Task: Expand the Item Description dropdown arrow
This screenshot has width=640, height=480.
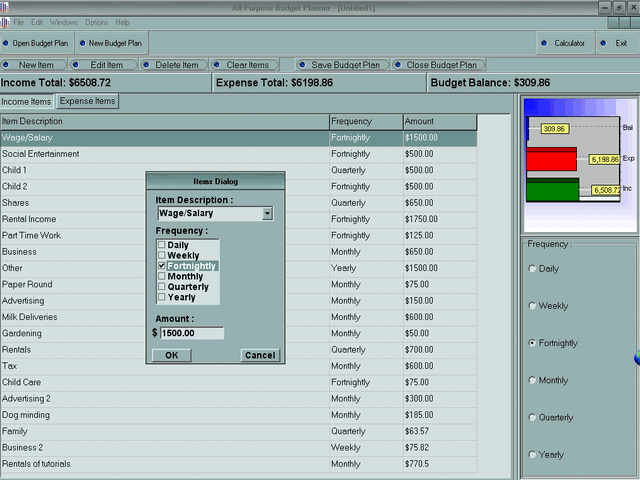Action: 267,214
